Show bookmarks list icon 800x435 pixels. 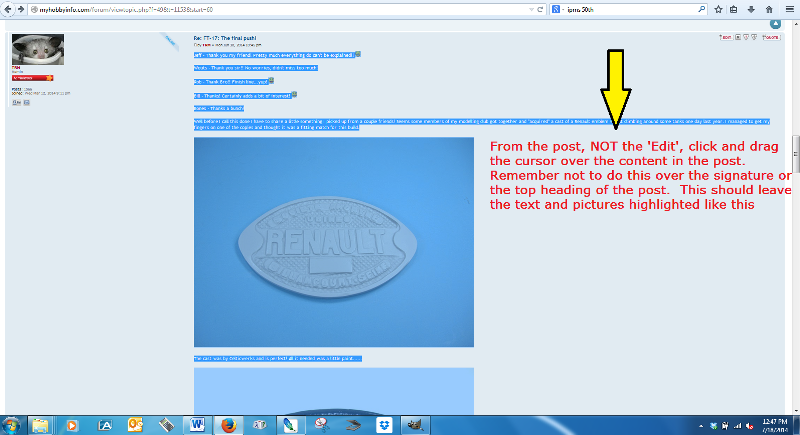[734, 9]
